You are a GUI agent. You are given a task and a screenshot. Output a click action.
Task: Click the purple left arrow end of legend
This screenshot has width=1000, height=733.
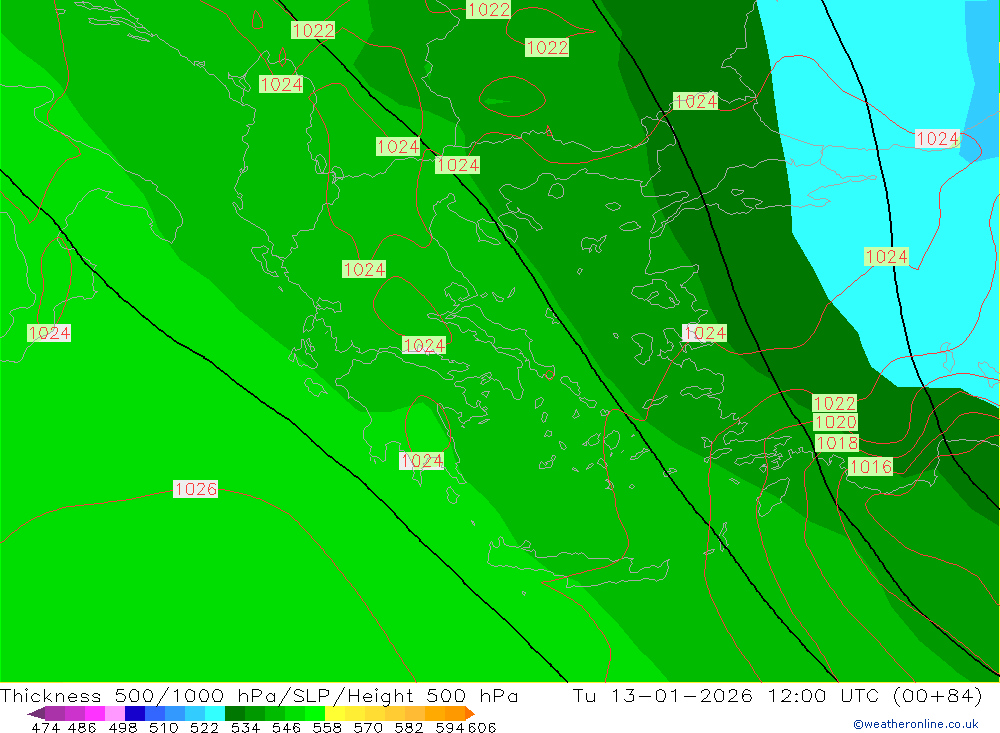pyautogui.click(x=36, y=713)
